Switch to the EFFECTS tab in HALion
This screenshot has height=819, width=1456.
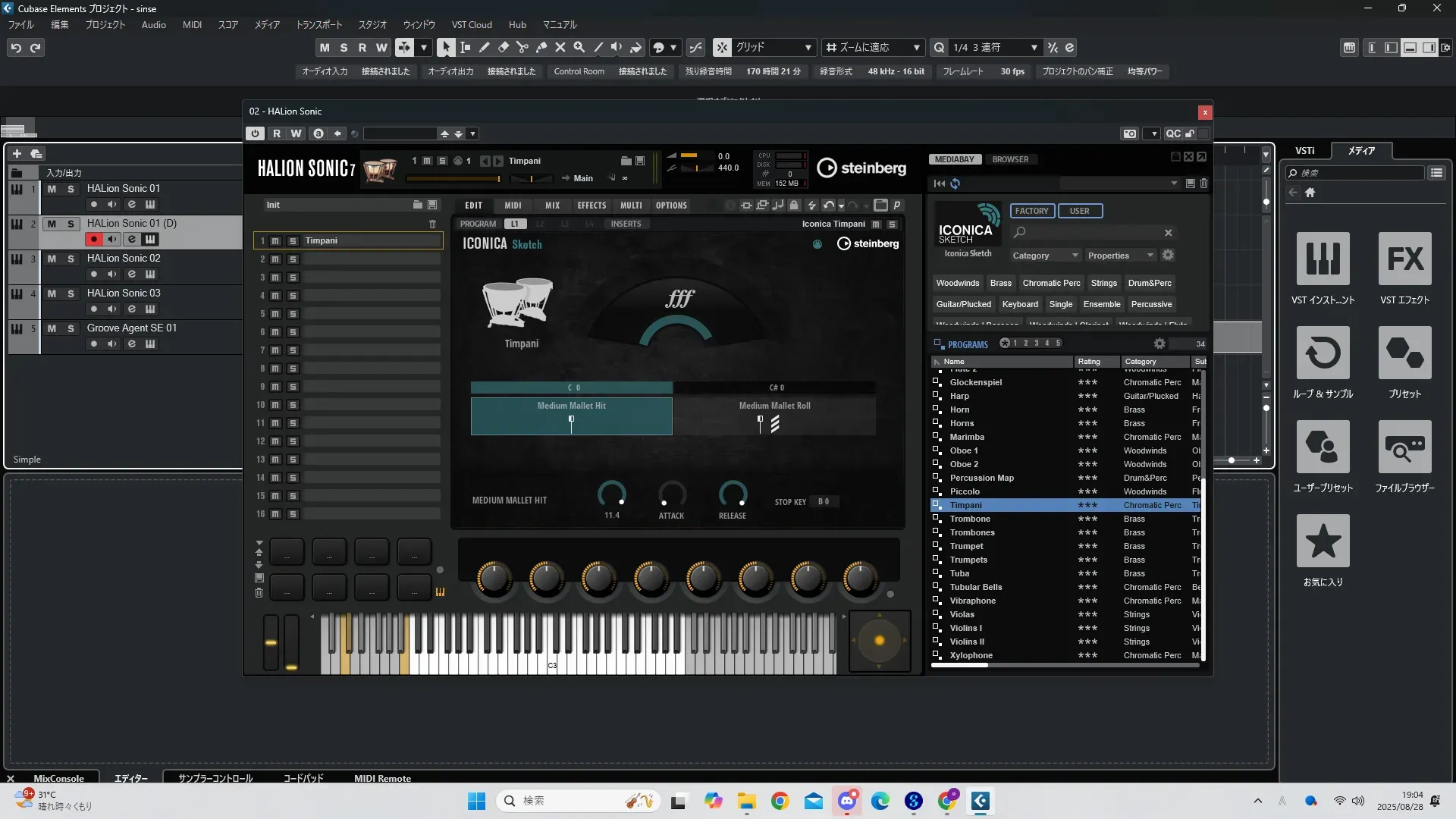tap(591, 206)
